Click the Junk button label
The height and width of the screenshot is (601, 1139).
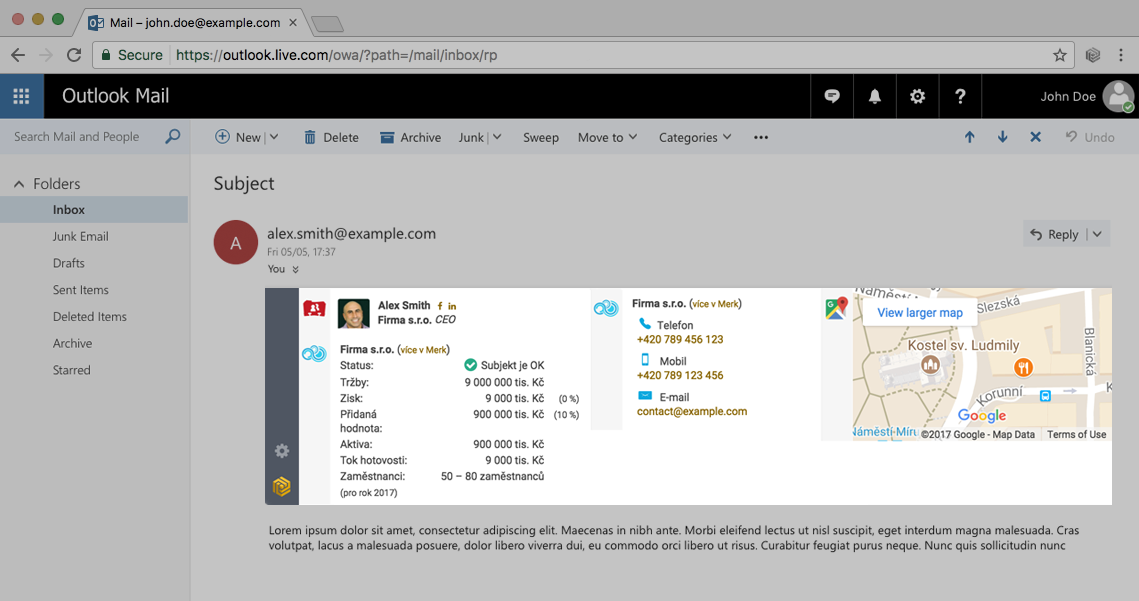click(x=471, y=137)
